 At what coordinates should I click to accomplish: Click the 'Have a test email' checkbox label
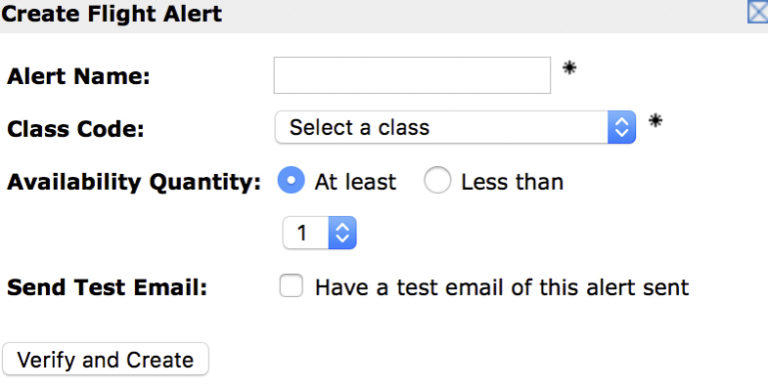502,288
